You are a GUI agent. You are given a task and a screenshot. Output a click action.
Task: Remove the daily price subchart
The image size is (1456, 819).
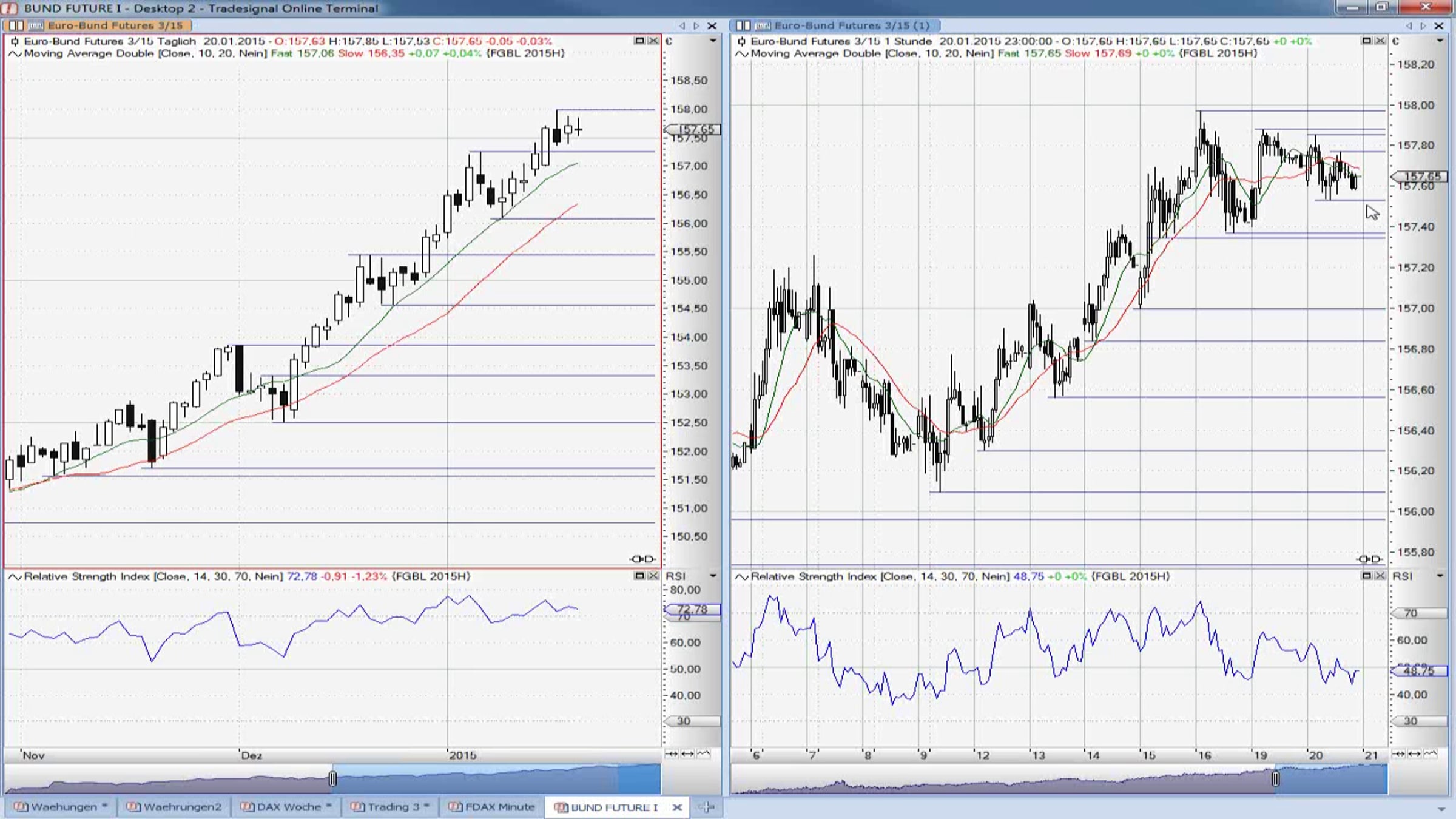click(x=653, y=41)
